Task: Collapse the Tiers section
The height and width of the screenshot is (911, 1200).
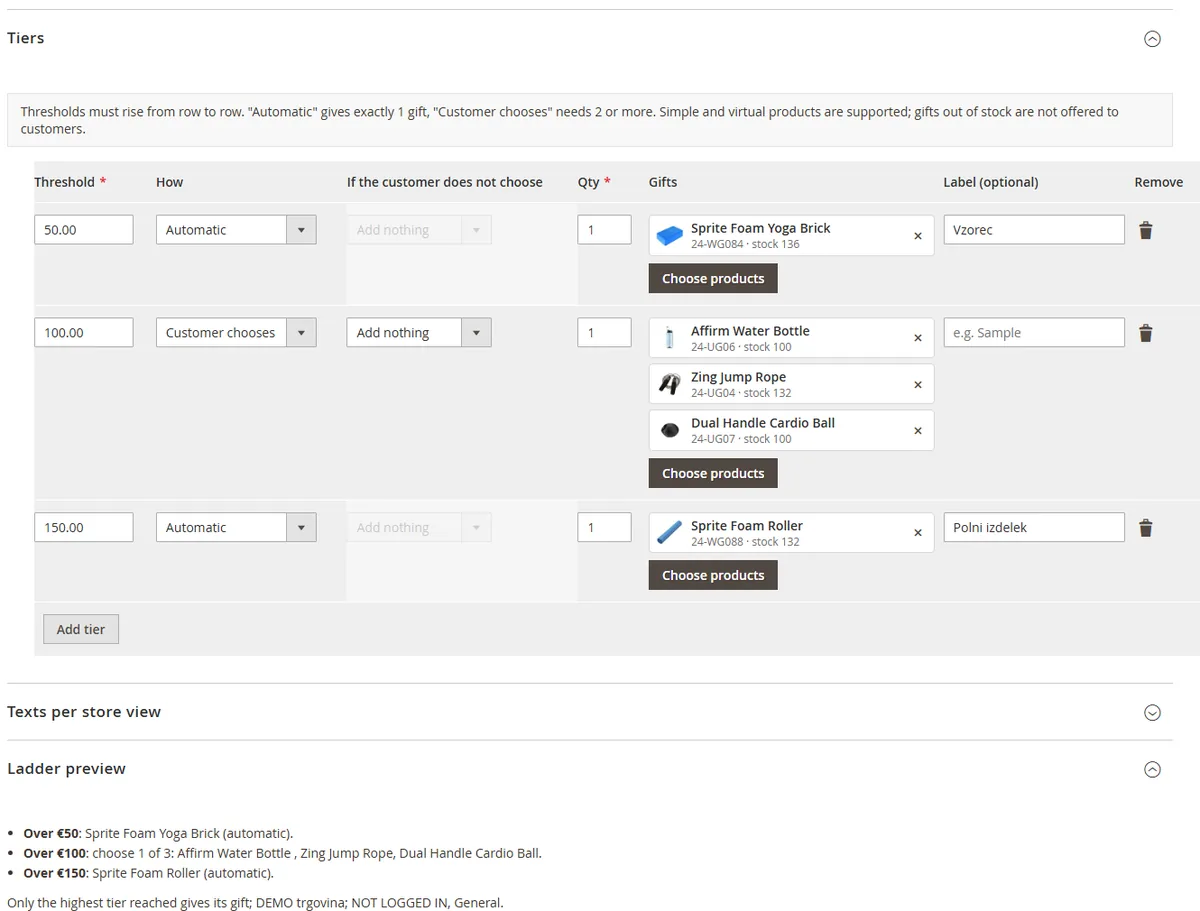Action: coord(1152,39)
